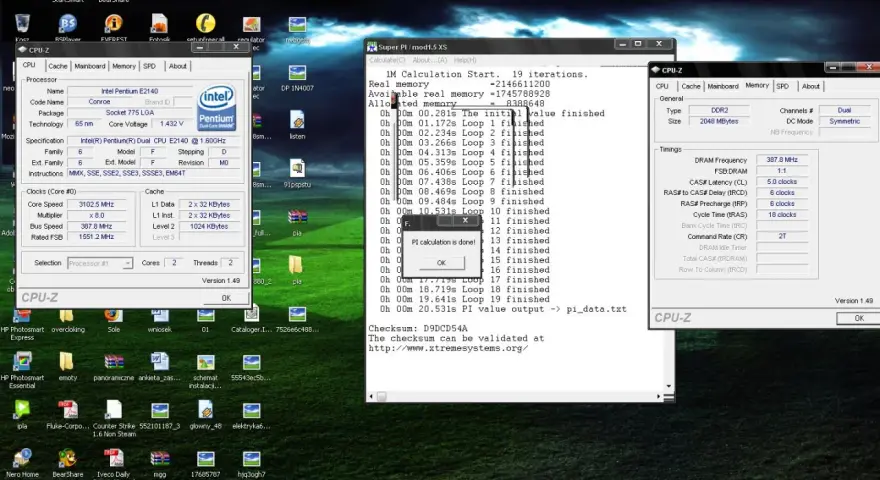Open the listen file on the desktop
The height and width of the screenshot is (480, 880).
297,126
